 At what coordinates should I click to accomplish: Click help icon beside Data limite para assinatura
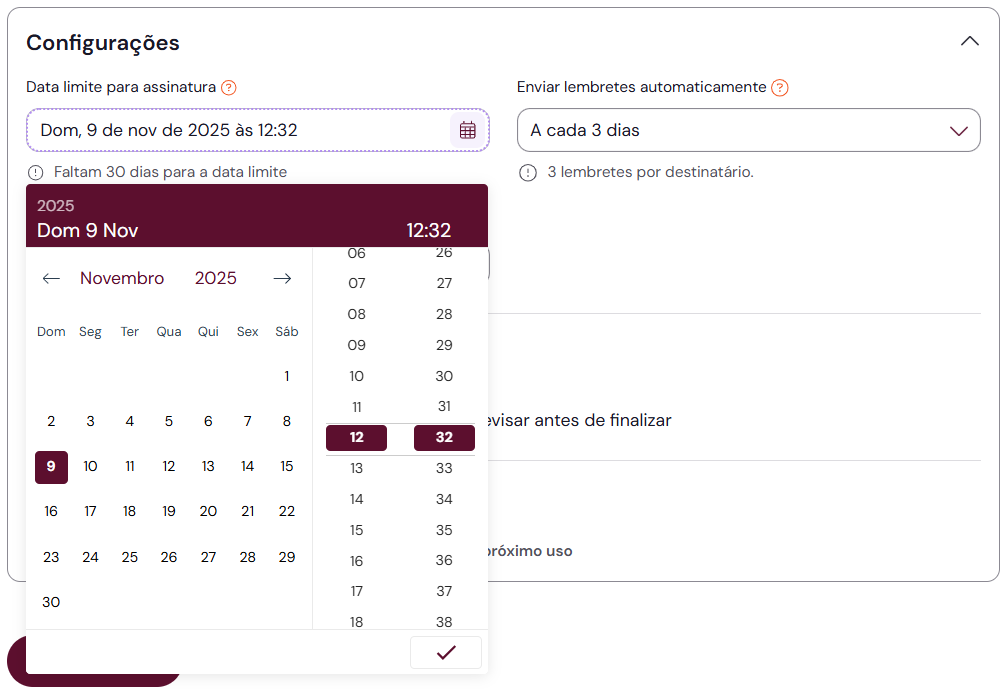(229, 88)
